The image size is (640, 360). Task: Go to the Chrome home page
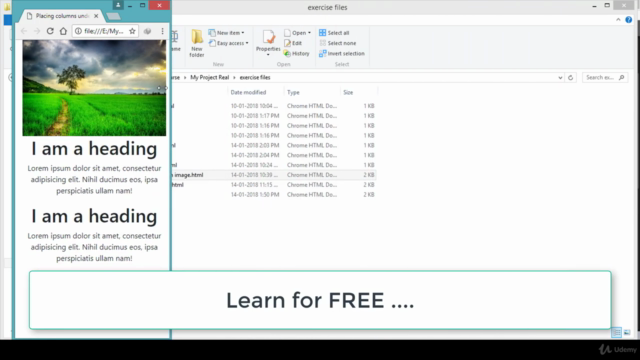63,31
